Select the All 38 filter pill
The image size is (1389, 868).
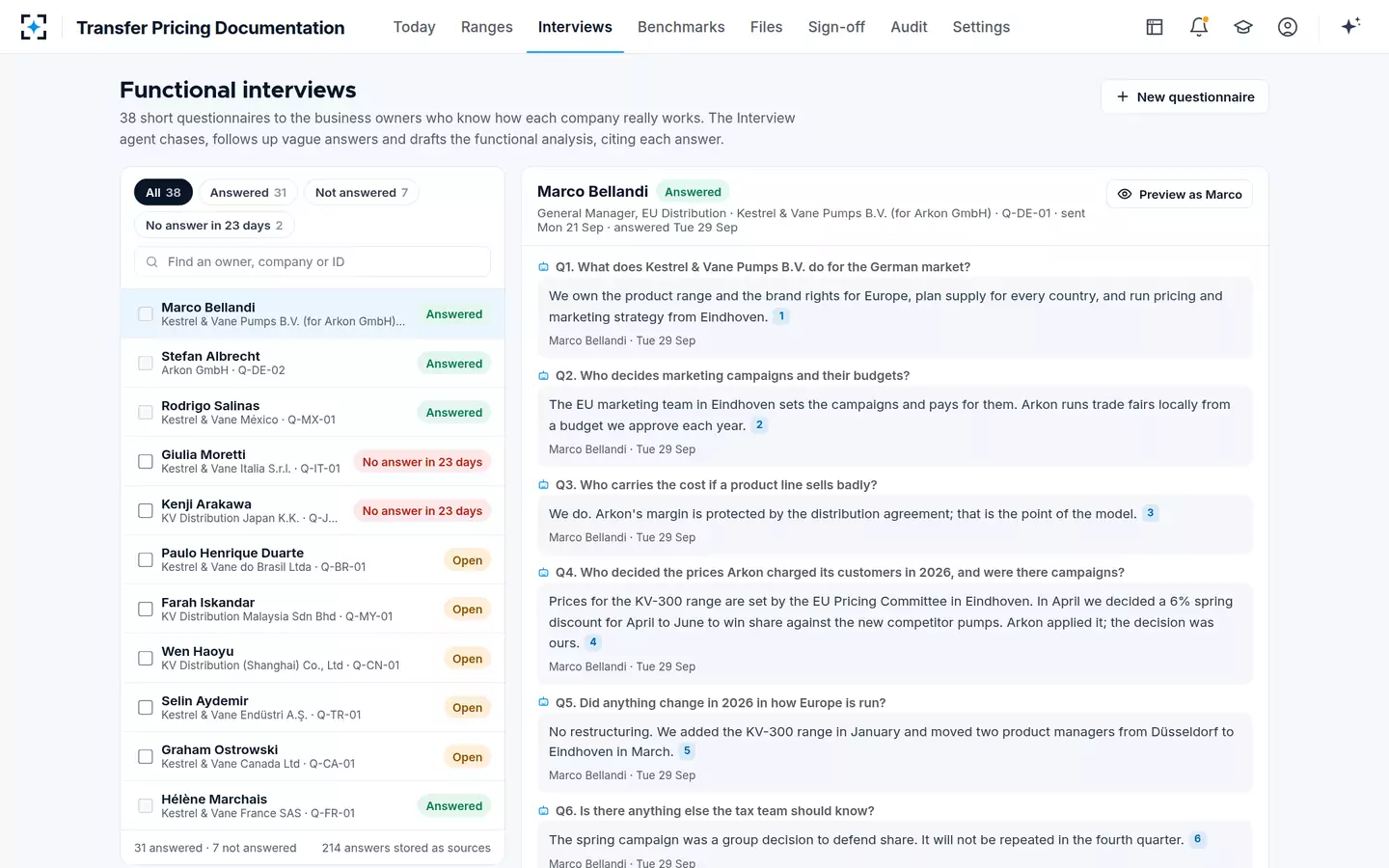pyautogui.click(x=163, y=193)
